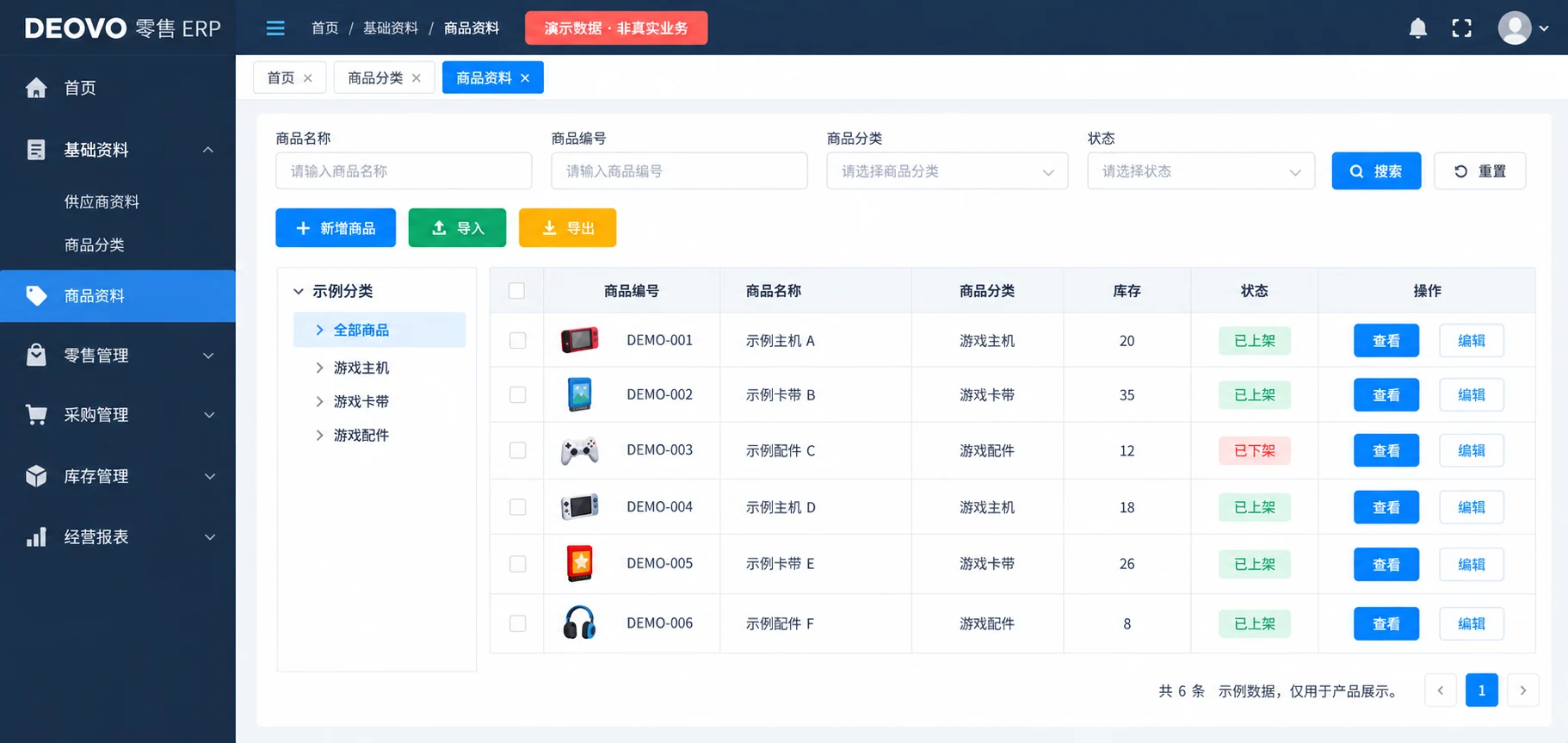Select the DEMO-003 row checkbox
The height and width of the screenshot is (743, 1568).
[x=517, y=451]
